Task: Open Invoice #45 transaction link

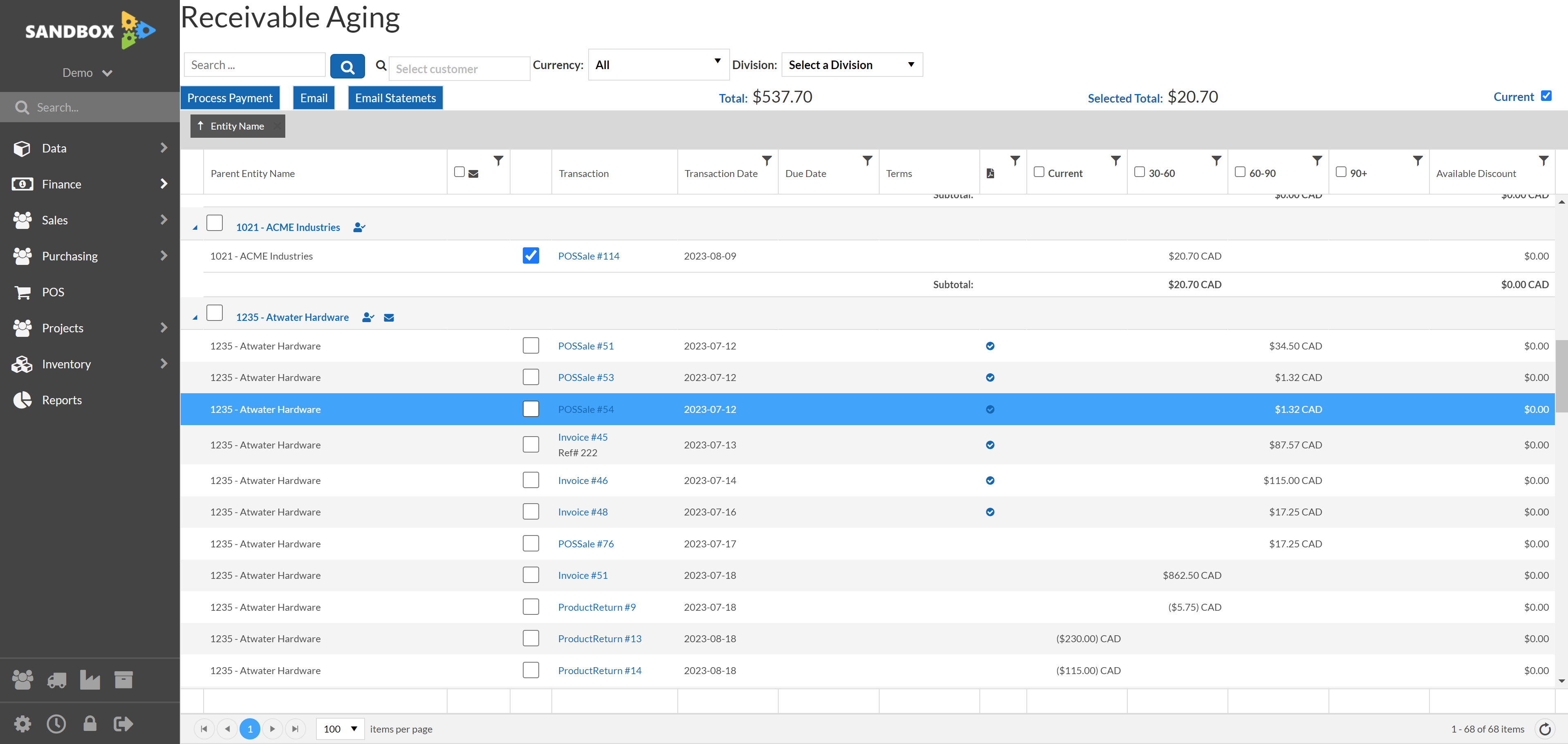Action: (x=582, y=437)
